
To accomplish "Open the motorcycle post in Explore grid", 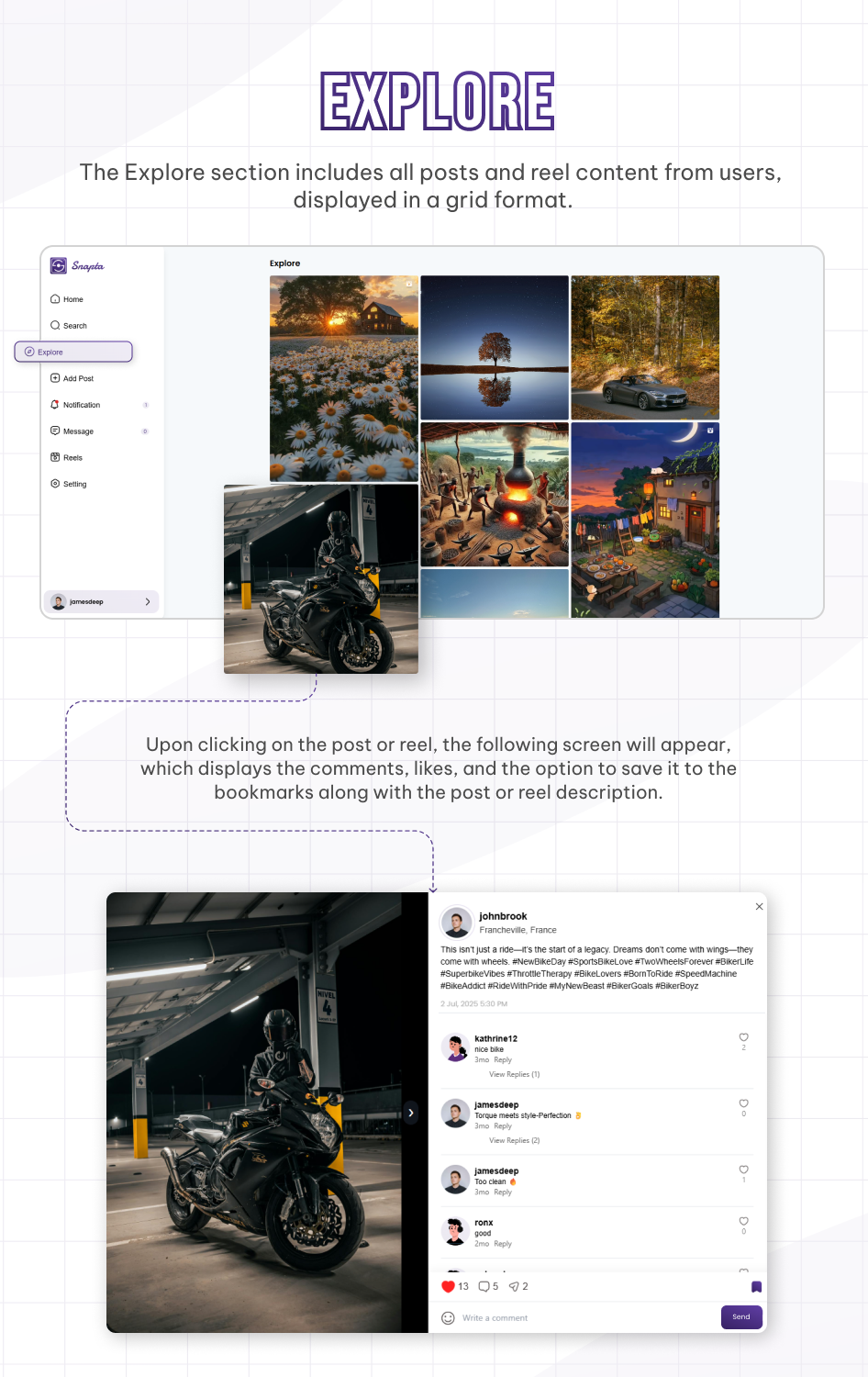I will (x=321, y=579).
